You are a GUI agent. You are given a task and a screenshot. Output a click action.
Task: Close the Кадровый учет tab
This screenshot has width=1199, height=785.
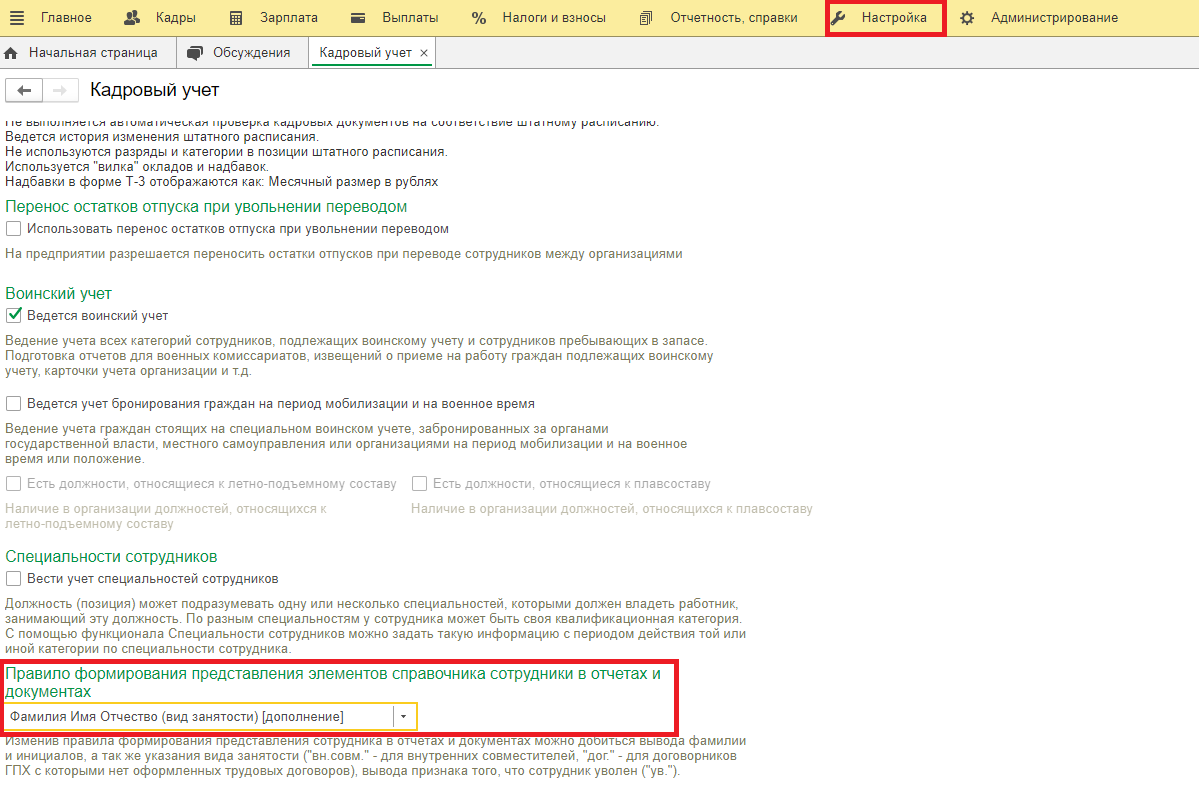click(x=424, y=53)
